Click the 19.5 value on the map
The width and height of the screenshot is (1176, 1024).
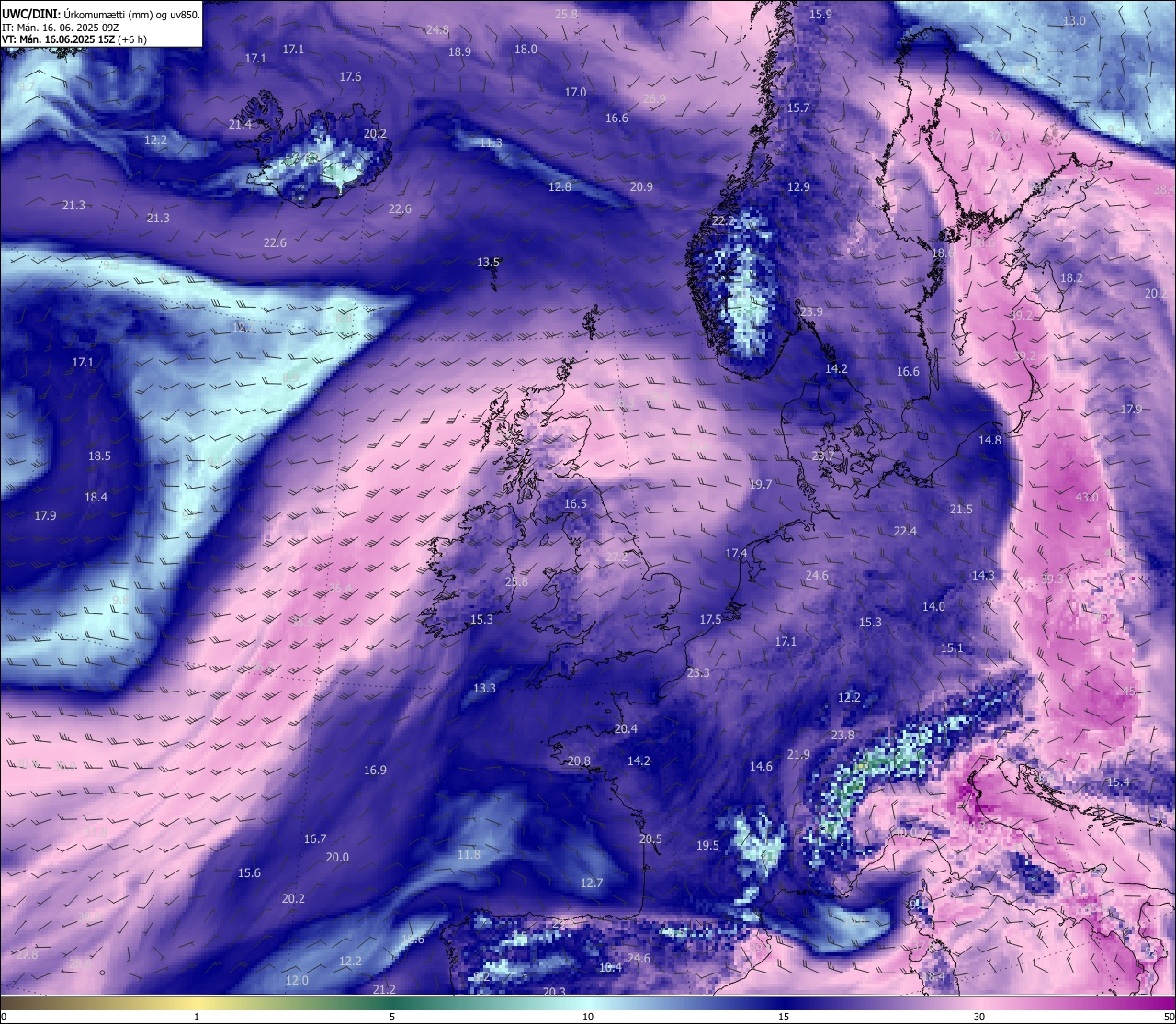click(707, 845)
